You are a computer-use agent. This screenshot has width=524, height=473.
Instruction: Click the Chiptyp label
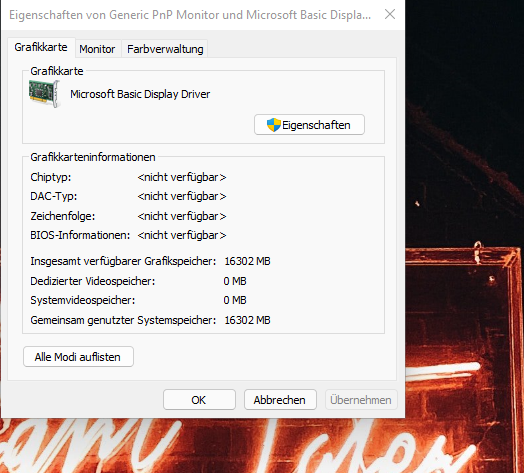51,177
